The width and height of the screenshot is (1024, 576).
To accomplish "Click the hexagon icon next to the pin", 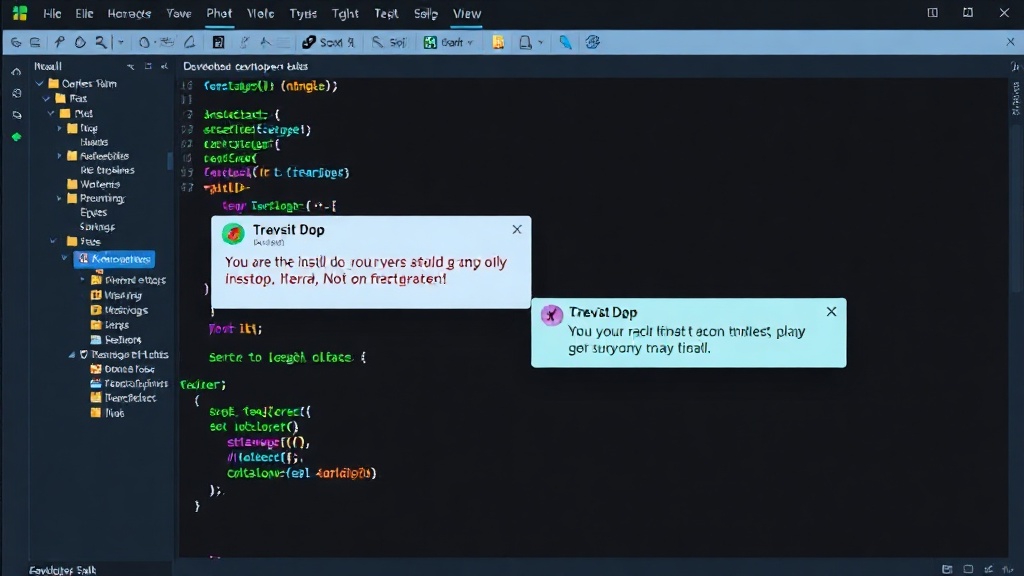I will pyautogui.click(x=80, y=42).
